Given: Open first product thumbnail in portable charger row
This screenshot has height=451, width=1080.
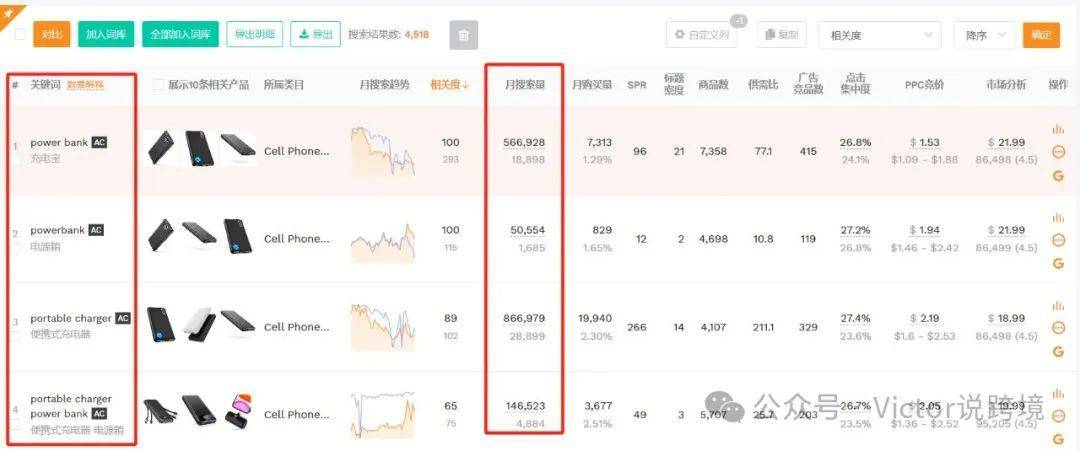Looking at the screenshot, I should tap(161, 326).
